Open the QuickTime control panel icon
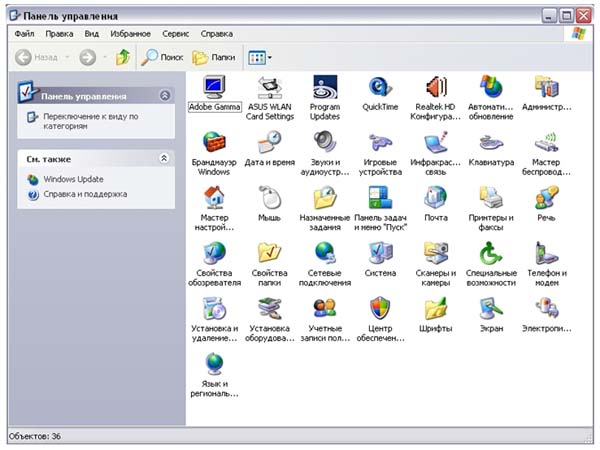 [x=379, y=86]
